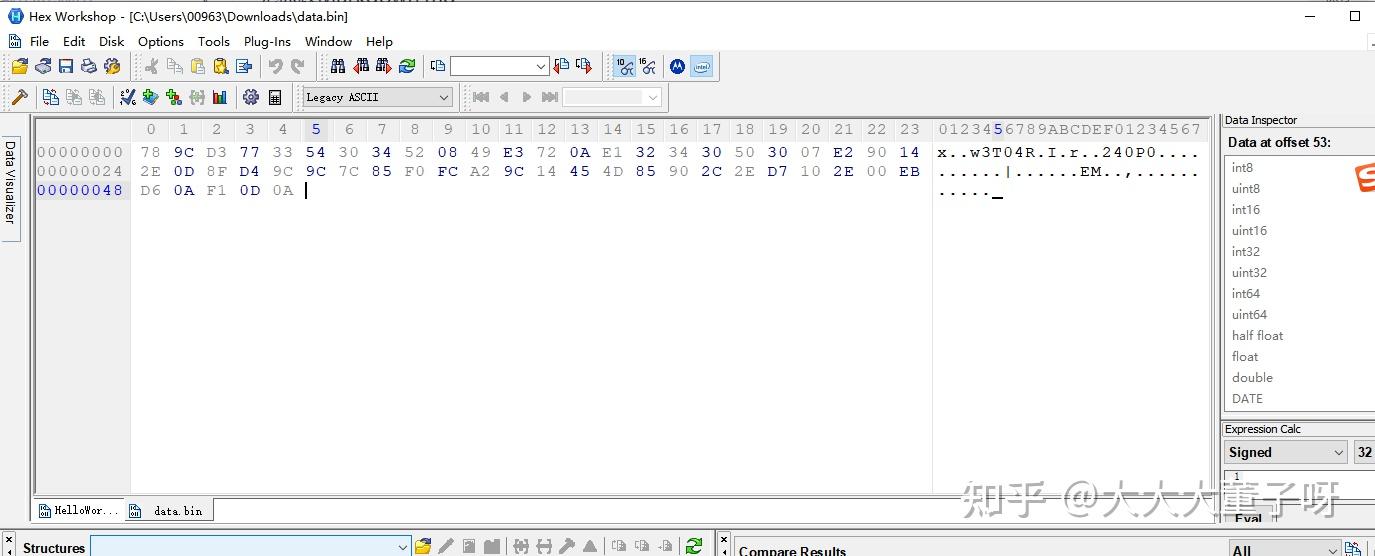Viewport: 1375px width, 556px height.
Task: Click the Compare files icon
Action: [50, 97]
